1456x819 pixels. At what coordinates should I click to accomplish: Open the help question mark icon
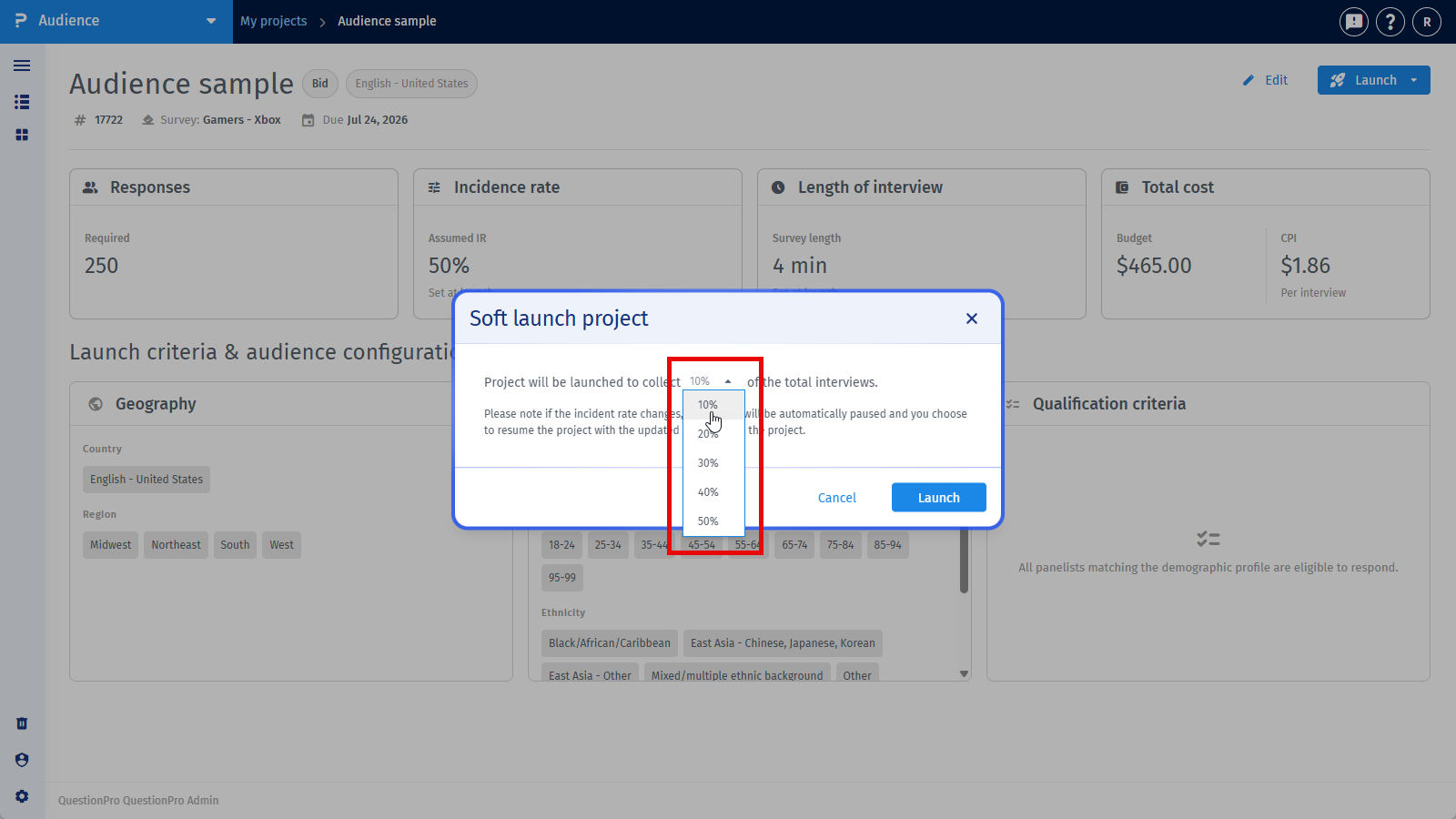1390,22
